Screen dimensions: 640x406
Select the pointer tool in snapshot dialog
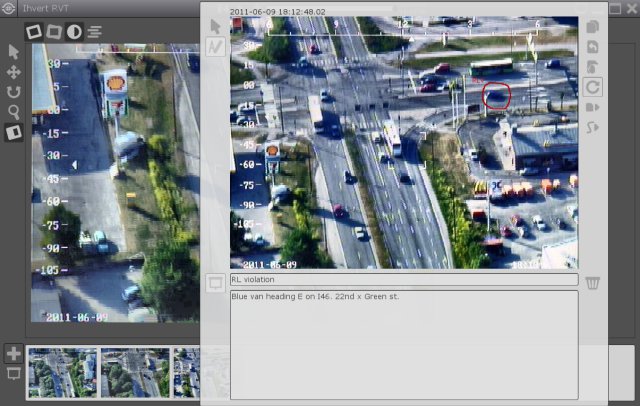click(x=215, y=26)
